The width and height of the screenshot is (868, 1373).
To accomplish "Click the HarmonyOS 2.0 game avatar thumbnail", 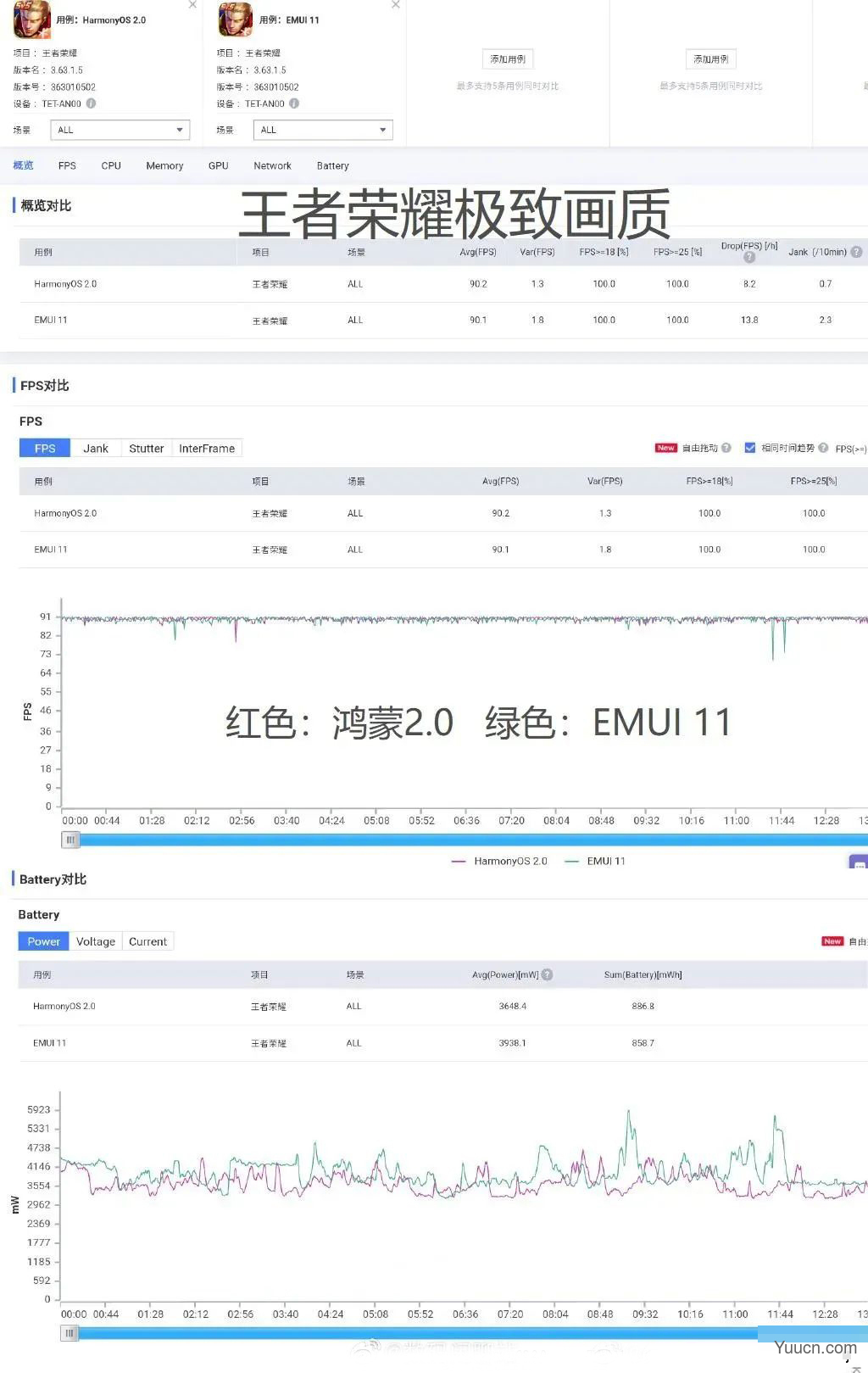I will 32,20.
